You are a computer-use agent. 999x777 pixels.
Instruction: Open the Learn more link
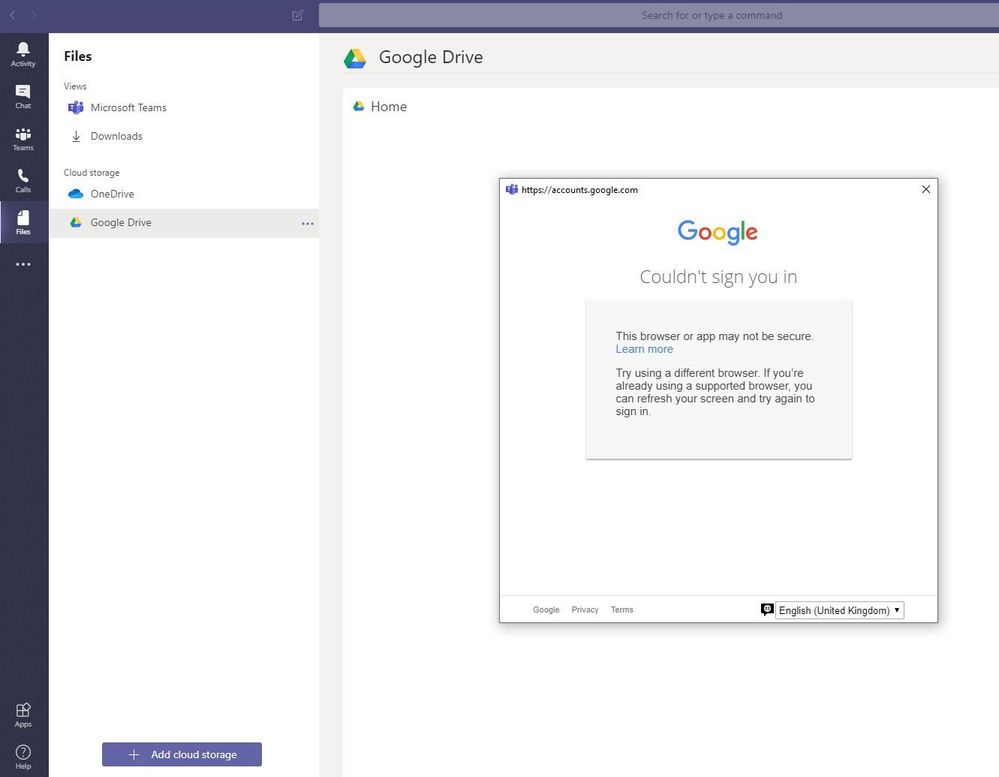[x=644, y=349]
